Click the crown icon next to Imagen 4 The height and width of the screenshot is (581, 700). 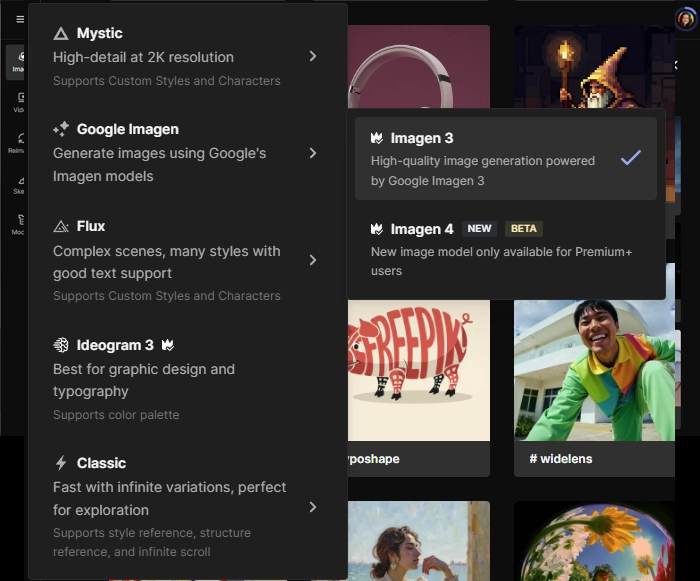pos(377,229)
